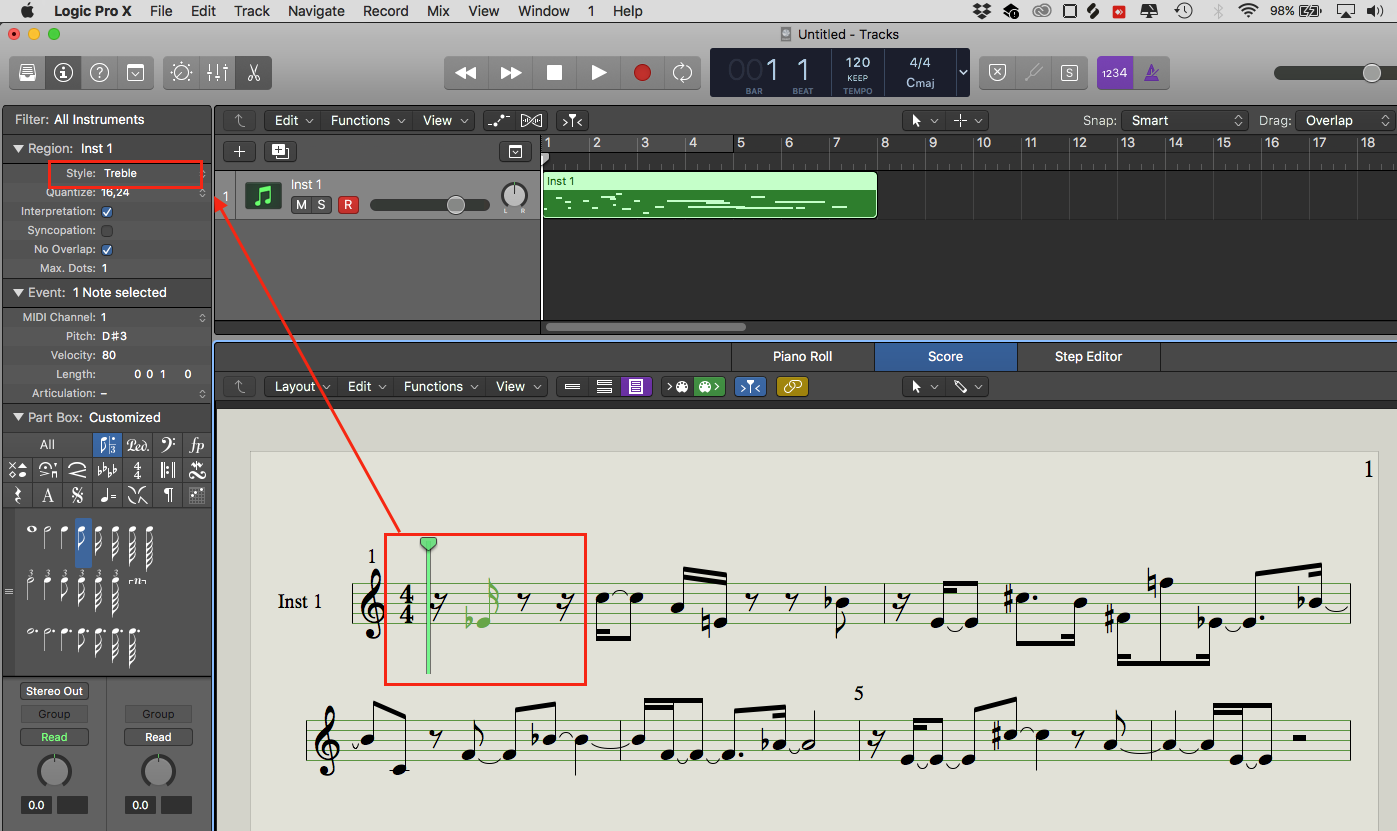1397x831 pixels.
Task: Click the link button in Score editor
Action: tap(792, 387)
